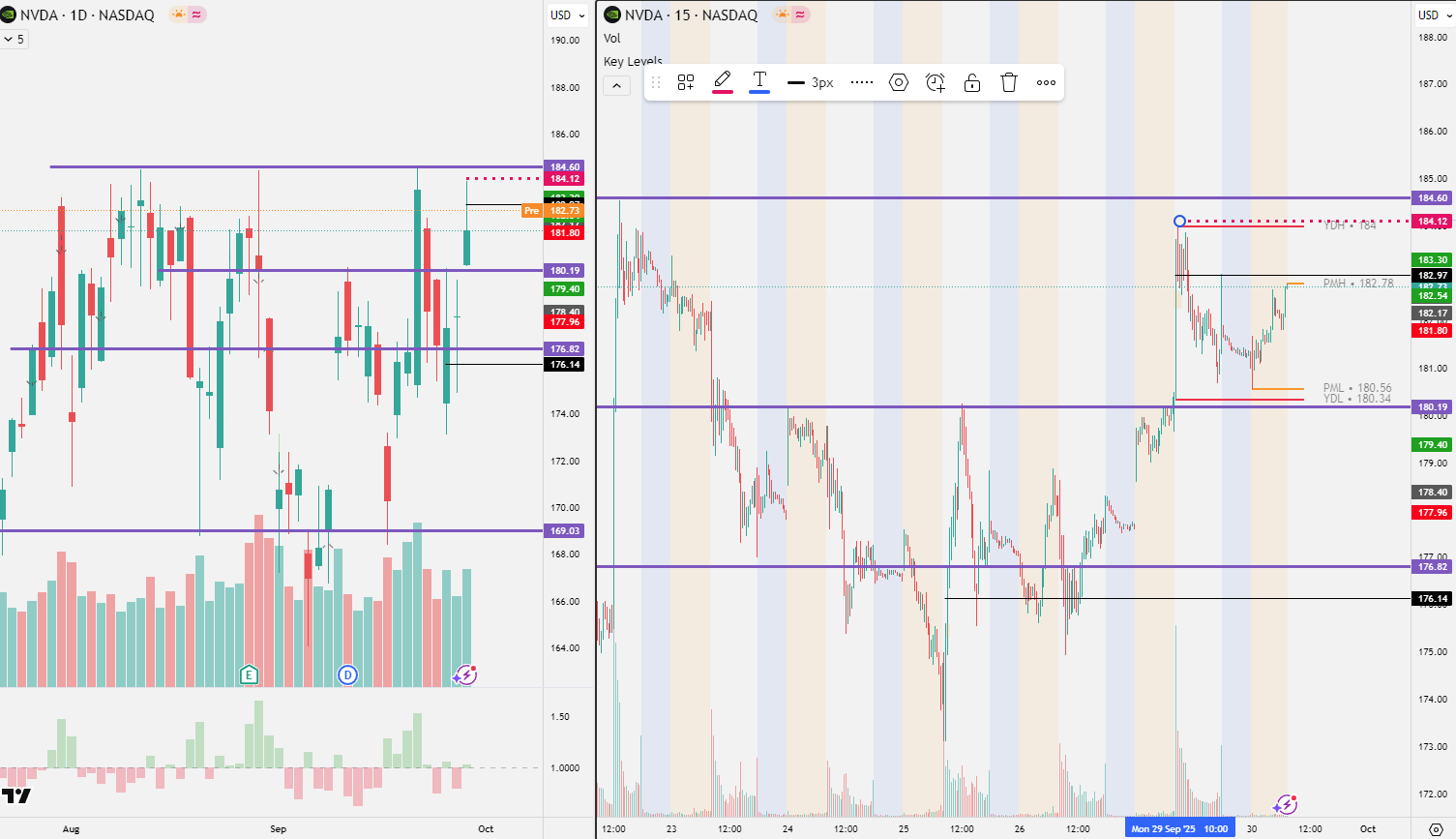Screen dimensions: 1456x839
Task: Click the 182.17 gray price label
Action: (x=1432, y=314)
